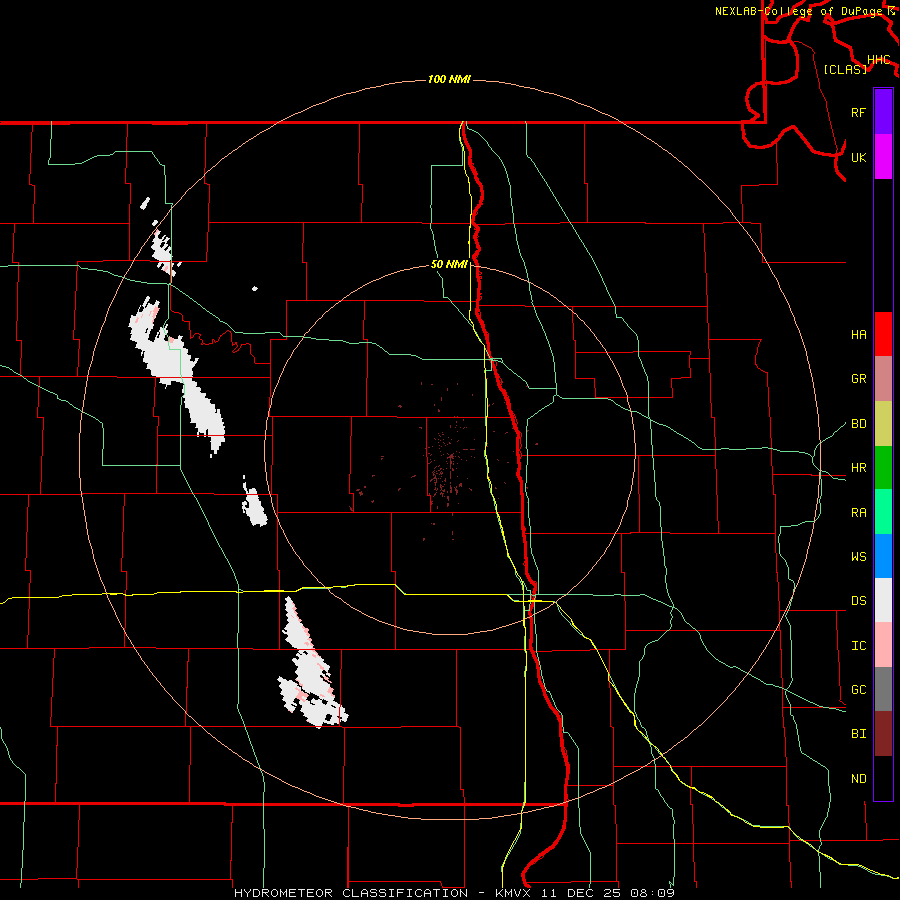The width and height of the screenshot is (900, 900).
Task: Select the "HA" legend label
Action: [x=858, y=335]
